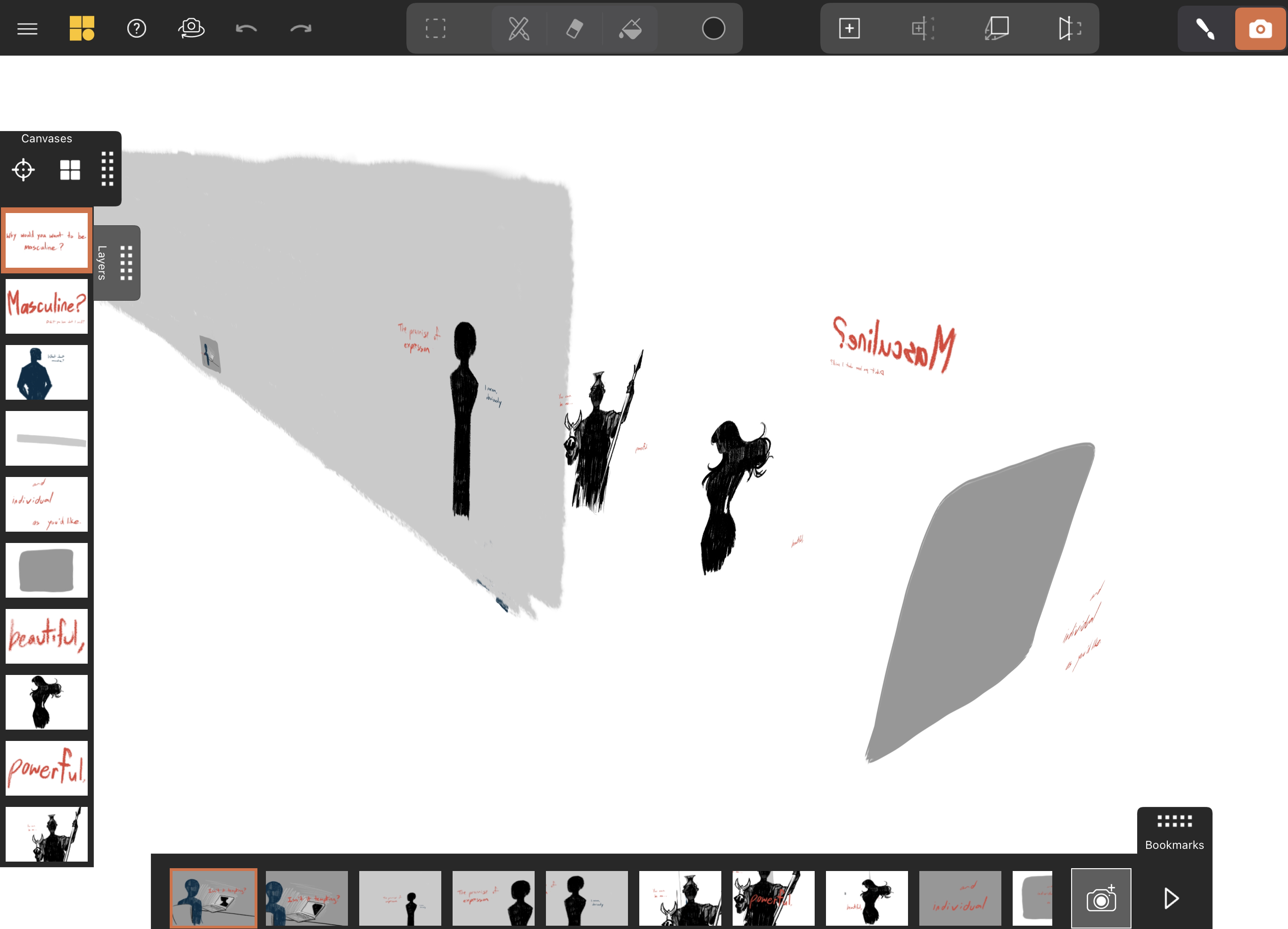Screen dimensions: 1288x929
Task: Click the redo arrow
Action: pos(300,28)
